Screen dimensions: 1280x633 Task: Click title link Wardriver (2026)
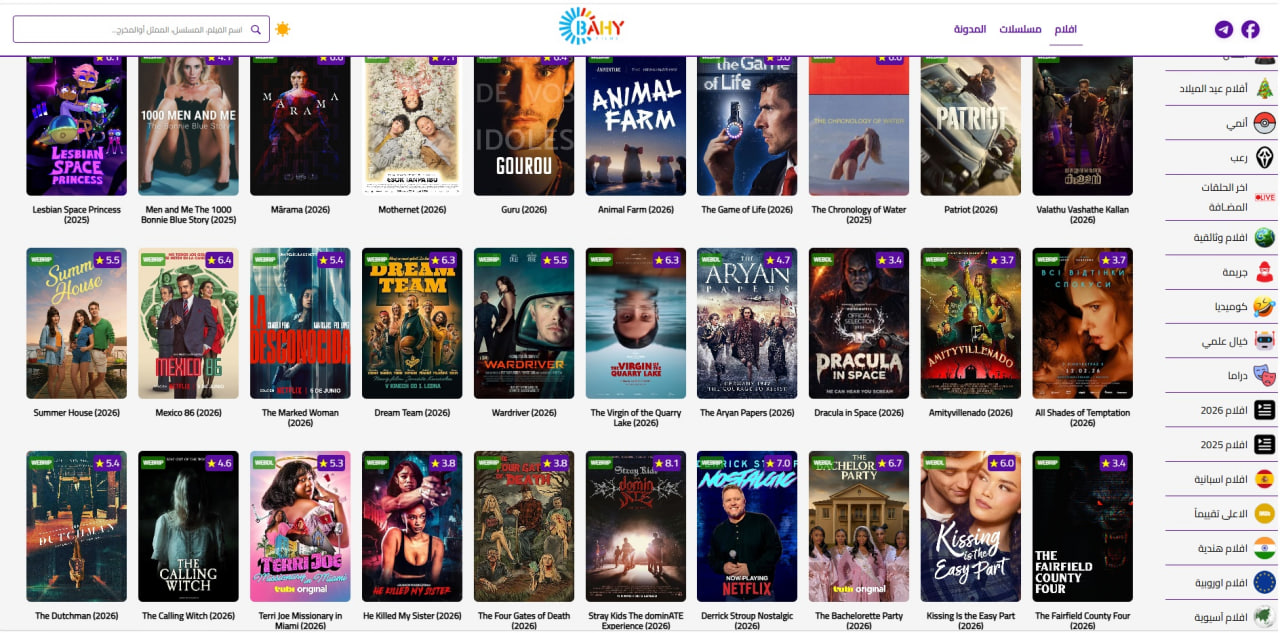click(524, 412)
